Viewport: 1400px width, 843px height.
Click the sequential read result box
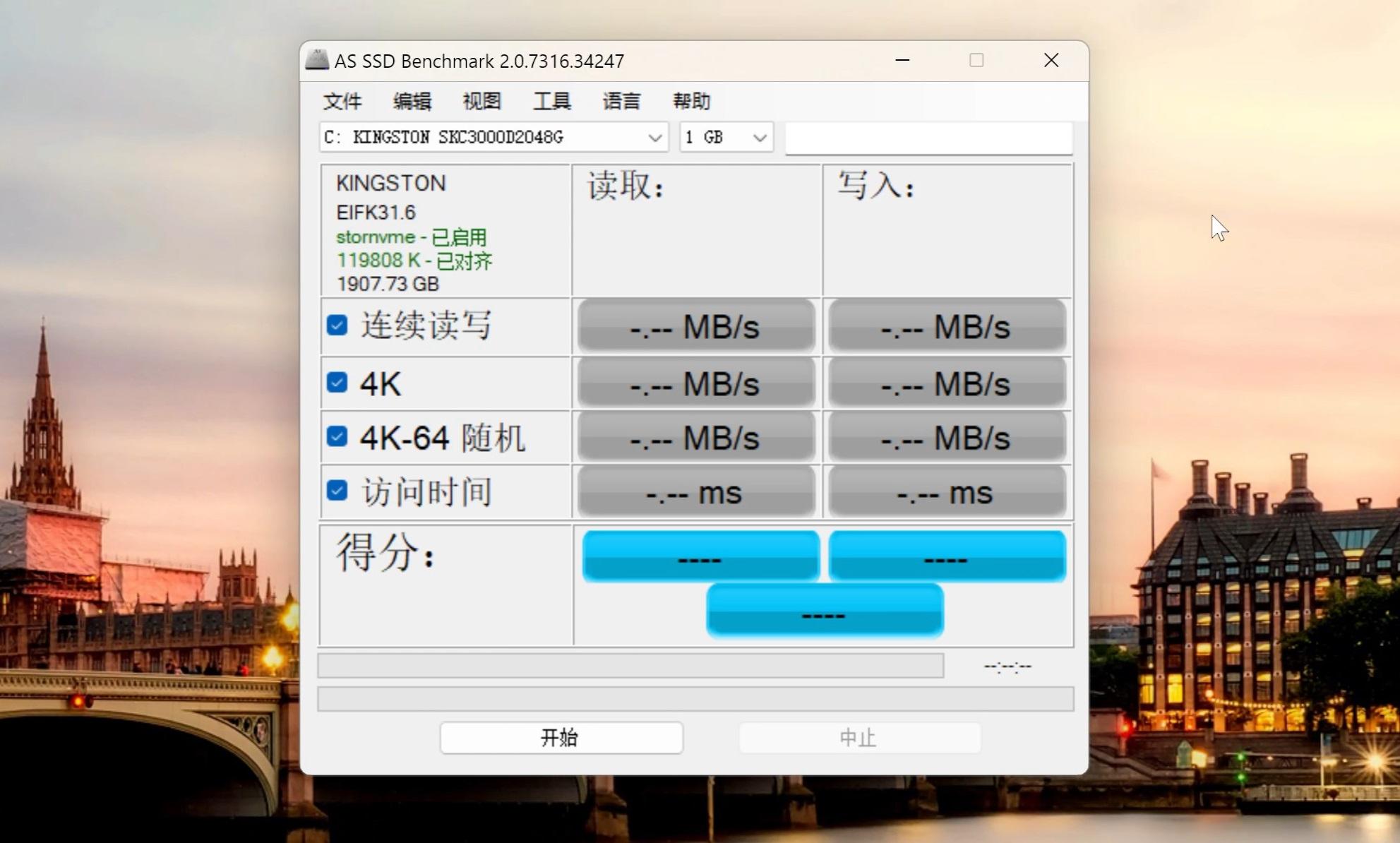pos(696,326)
